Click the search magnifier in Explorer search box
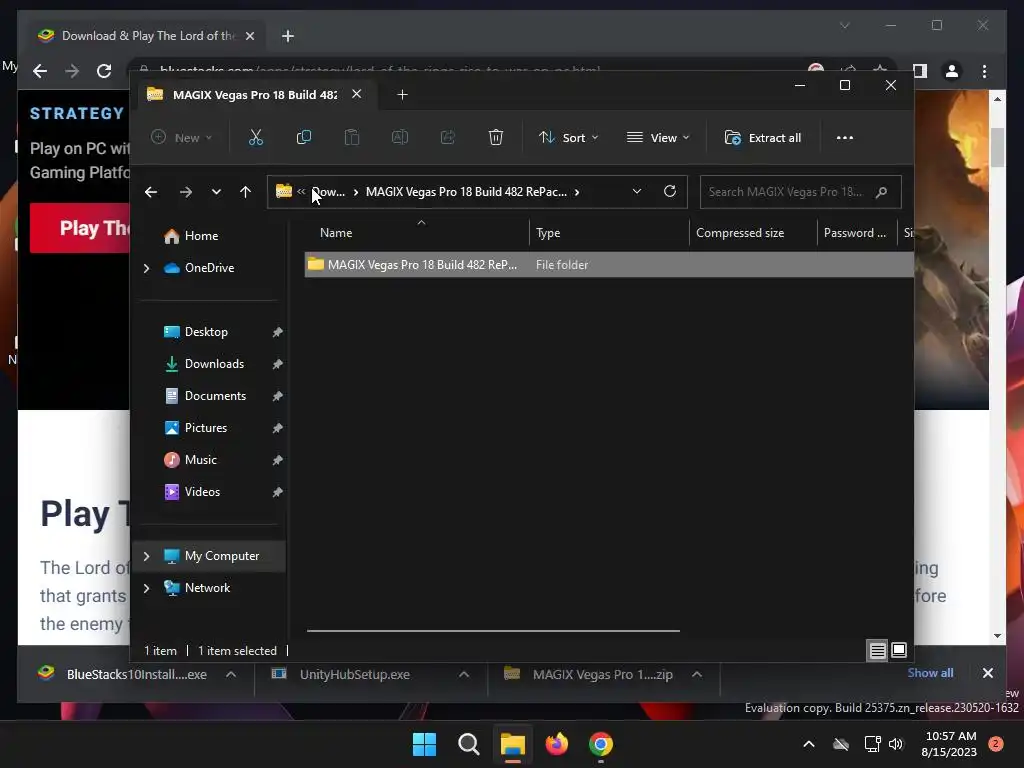Viewport: 1024px width, 768px height. (x=881, y=192)
